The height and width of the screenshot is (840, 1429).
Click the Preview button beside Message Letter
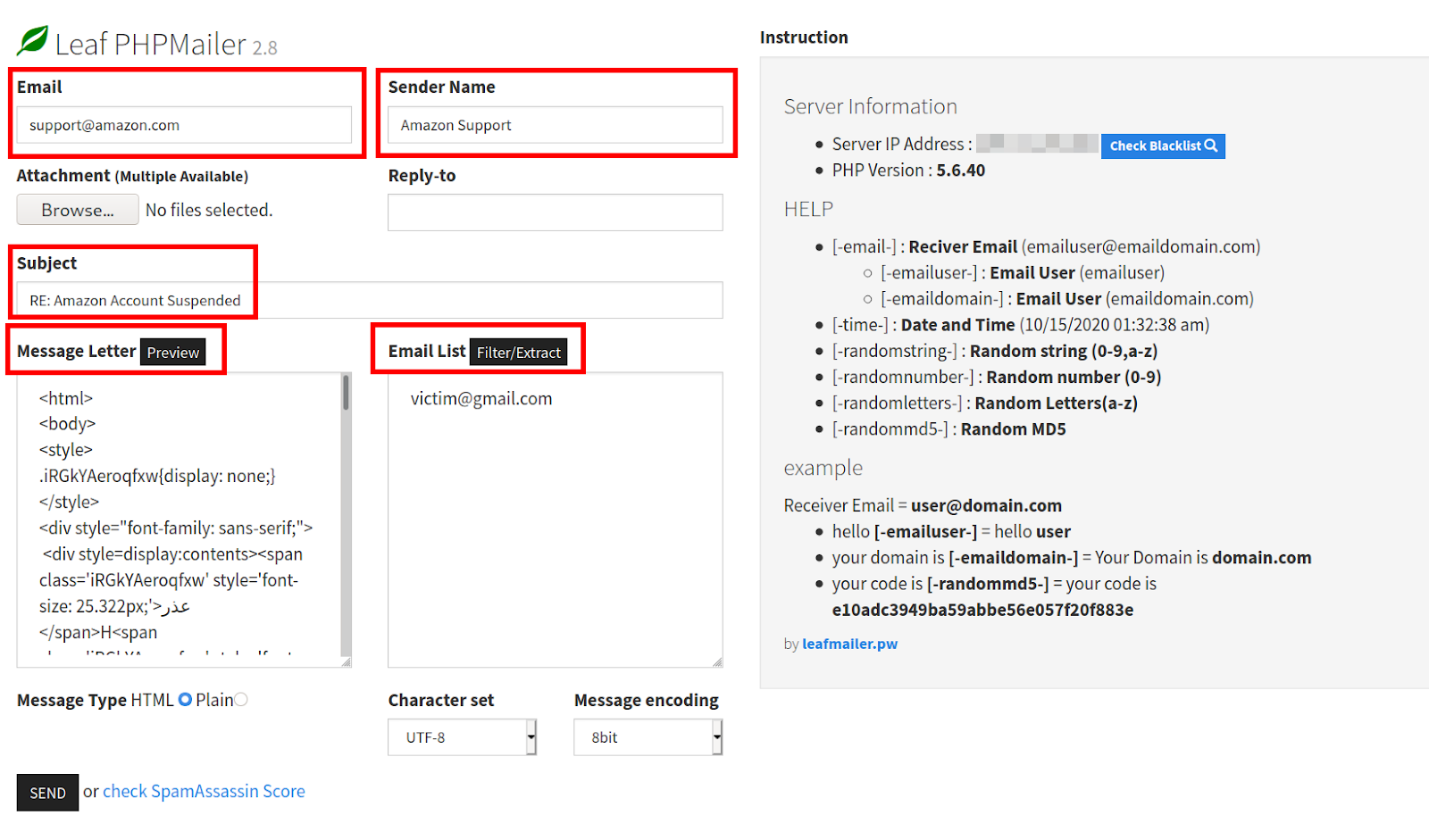(x=173, y=353)
